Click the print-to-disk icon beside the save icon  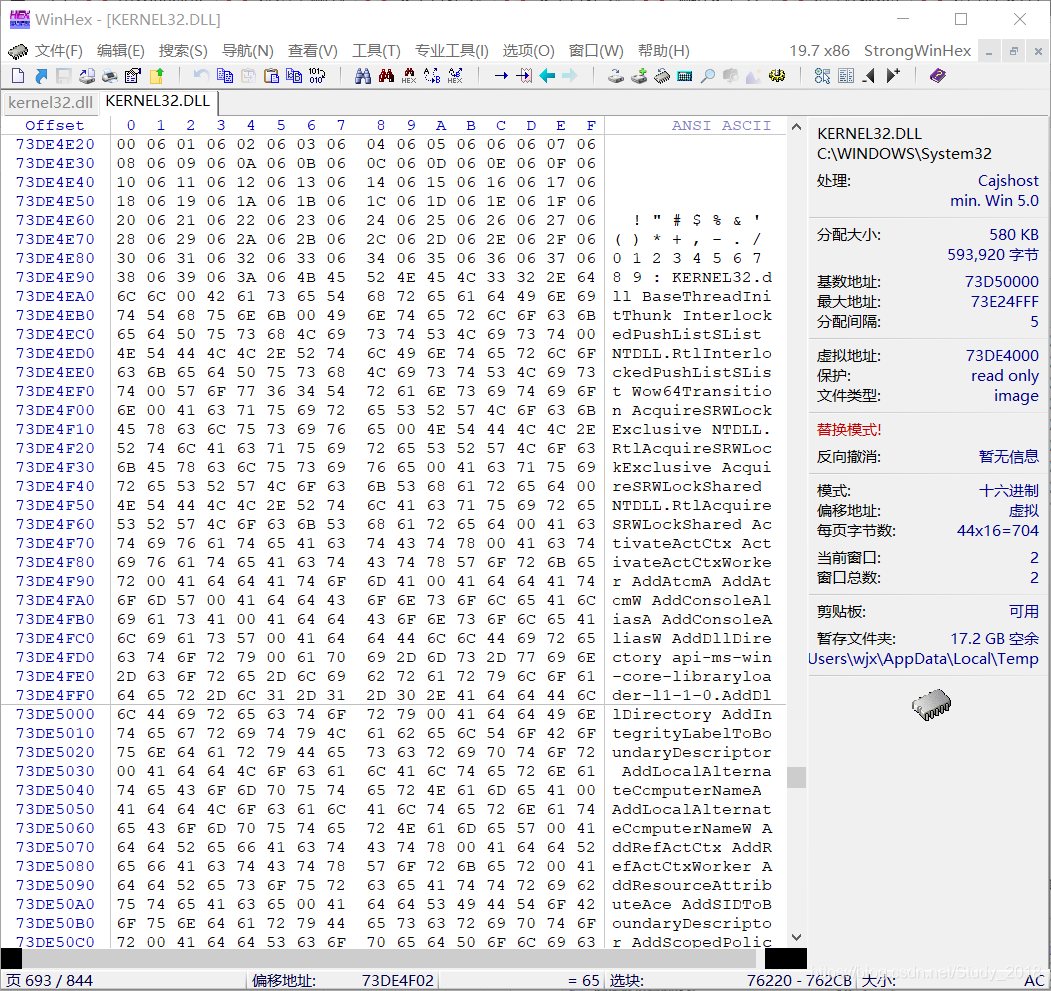(87, 76)
